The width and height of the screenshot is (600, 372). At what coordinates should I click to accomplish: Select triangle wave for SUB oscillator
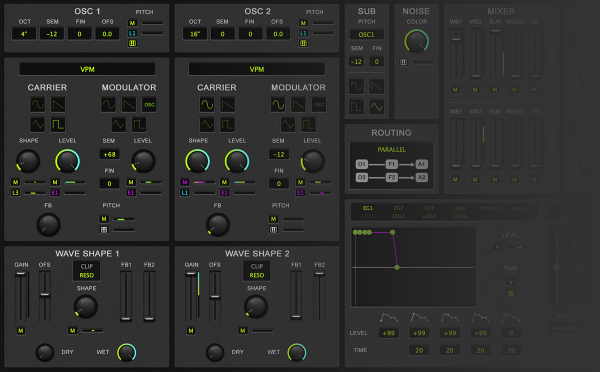coord(377,107)
